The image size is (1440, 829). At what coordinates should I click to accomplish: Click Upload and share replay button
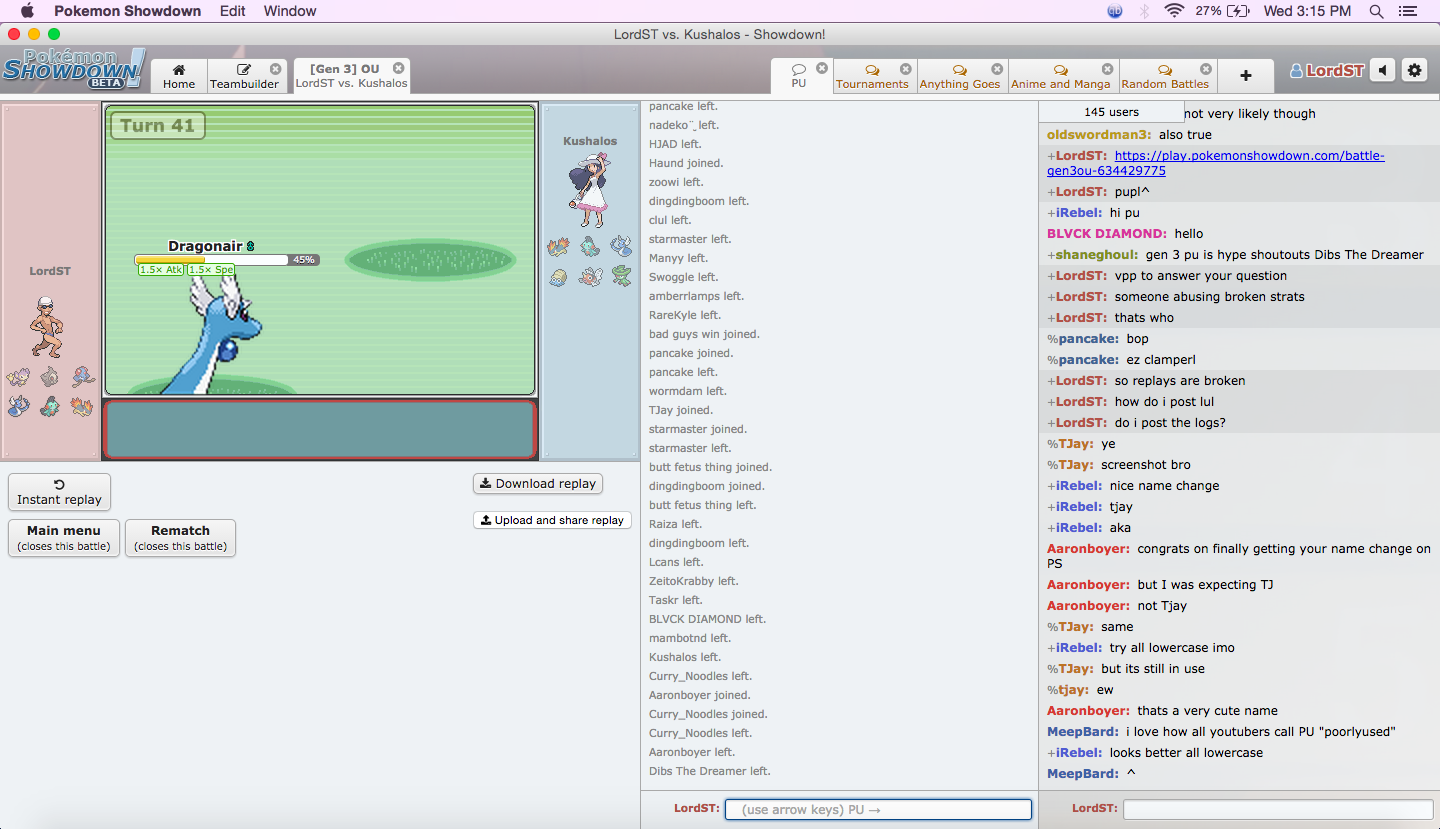point(552,520)
